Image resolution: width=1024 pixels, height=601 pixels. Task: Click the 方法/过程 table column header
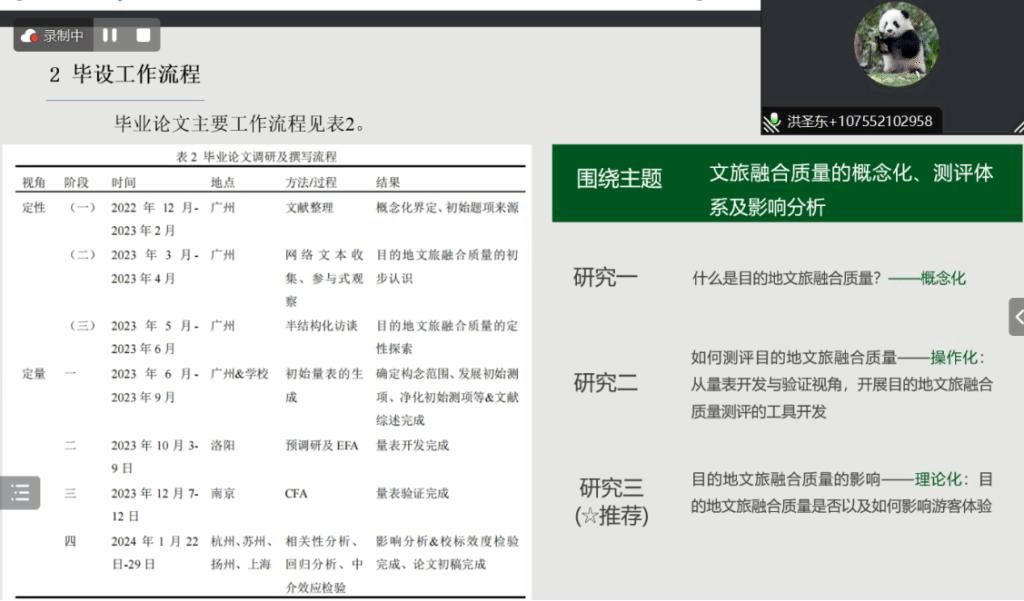coord(311,183)
